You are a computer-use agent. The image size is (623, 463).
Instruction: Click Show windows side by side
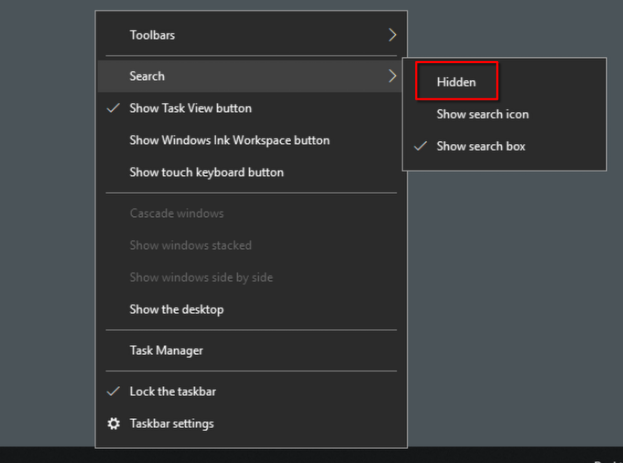click(251, 277)
